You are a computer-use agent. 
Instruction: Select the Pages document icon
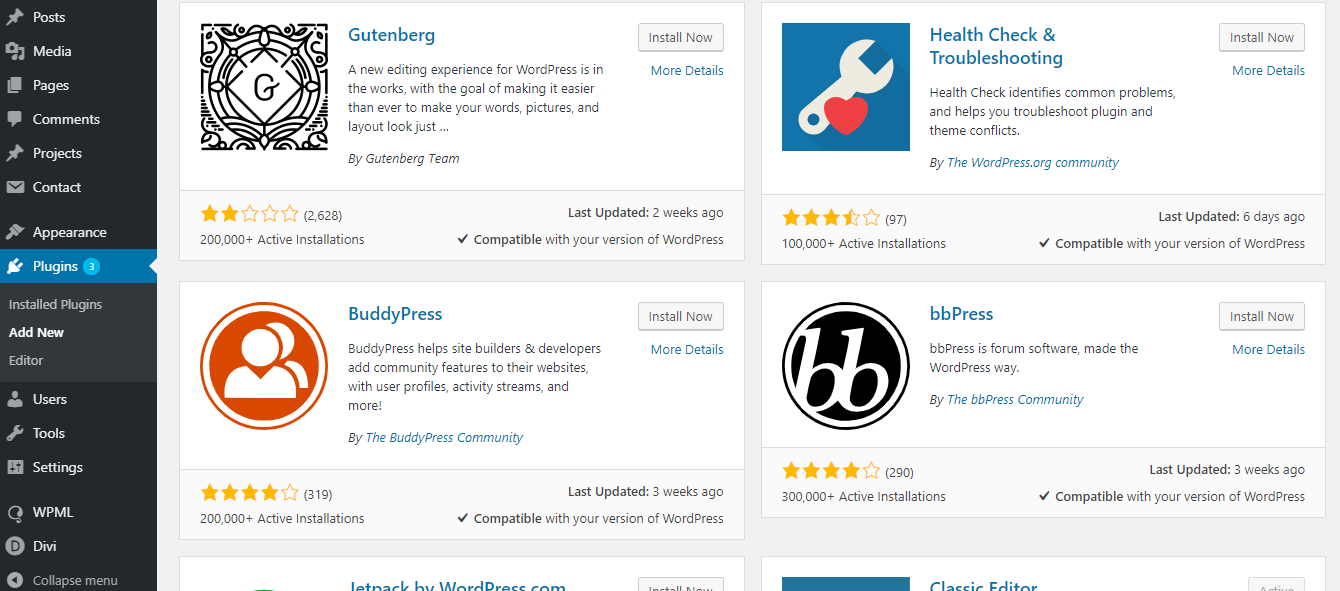(x=17, y=84)
